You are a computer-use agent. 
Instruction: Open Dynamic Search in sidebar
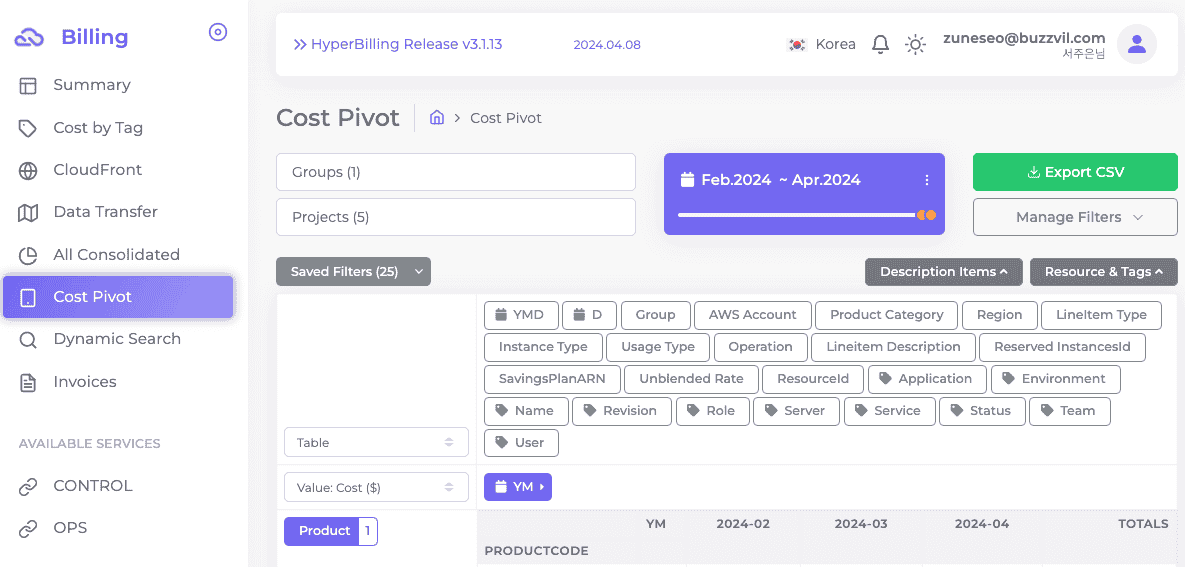pos(117,339)
